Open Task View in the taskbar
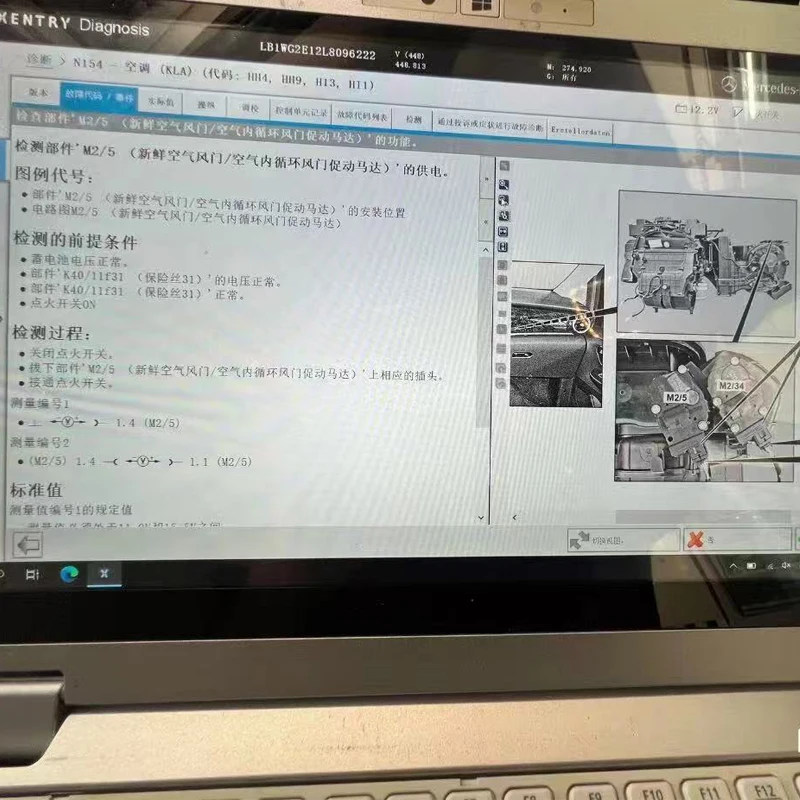 32,575
